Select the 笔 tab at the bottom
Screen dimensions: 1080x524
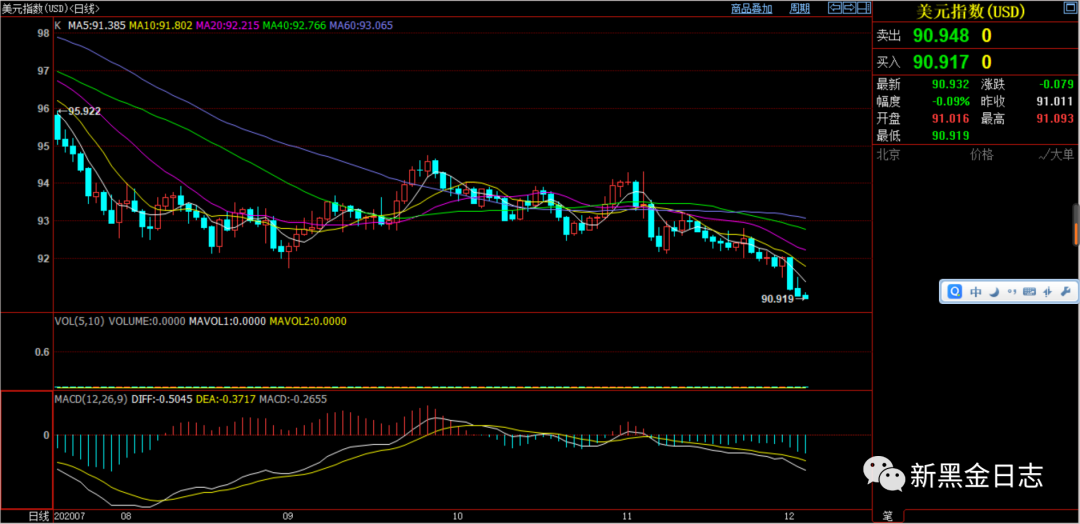point(888,516)
